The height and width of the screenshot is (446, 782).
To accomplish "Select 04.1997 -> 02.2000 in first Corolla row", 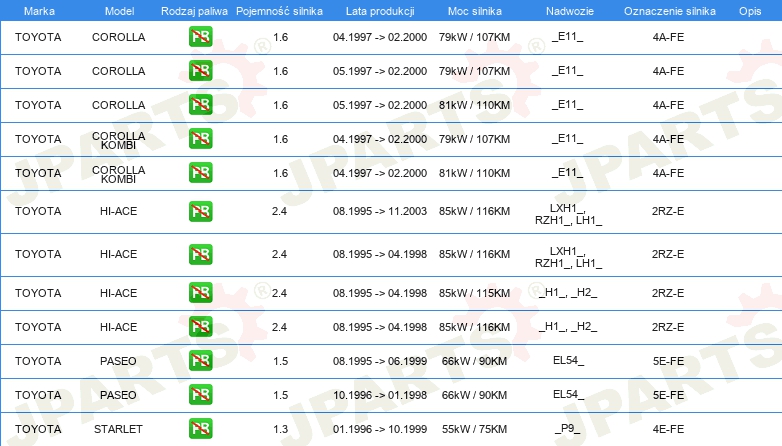I will [380, 37].
